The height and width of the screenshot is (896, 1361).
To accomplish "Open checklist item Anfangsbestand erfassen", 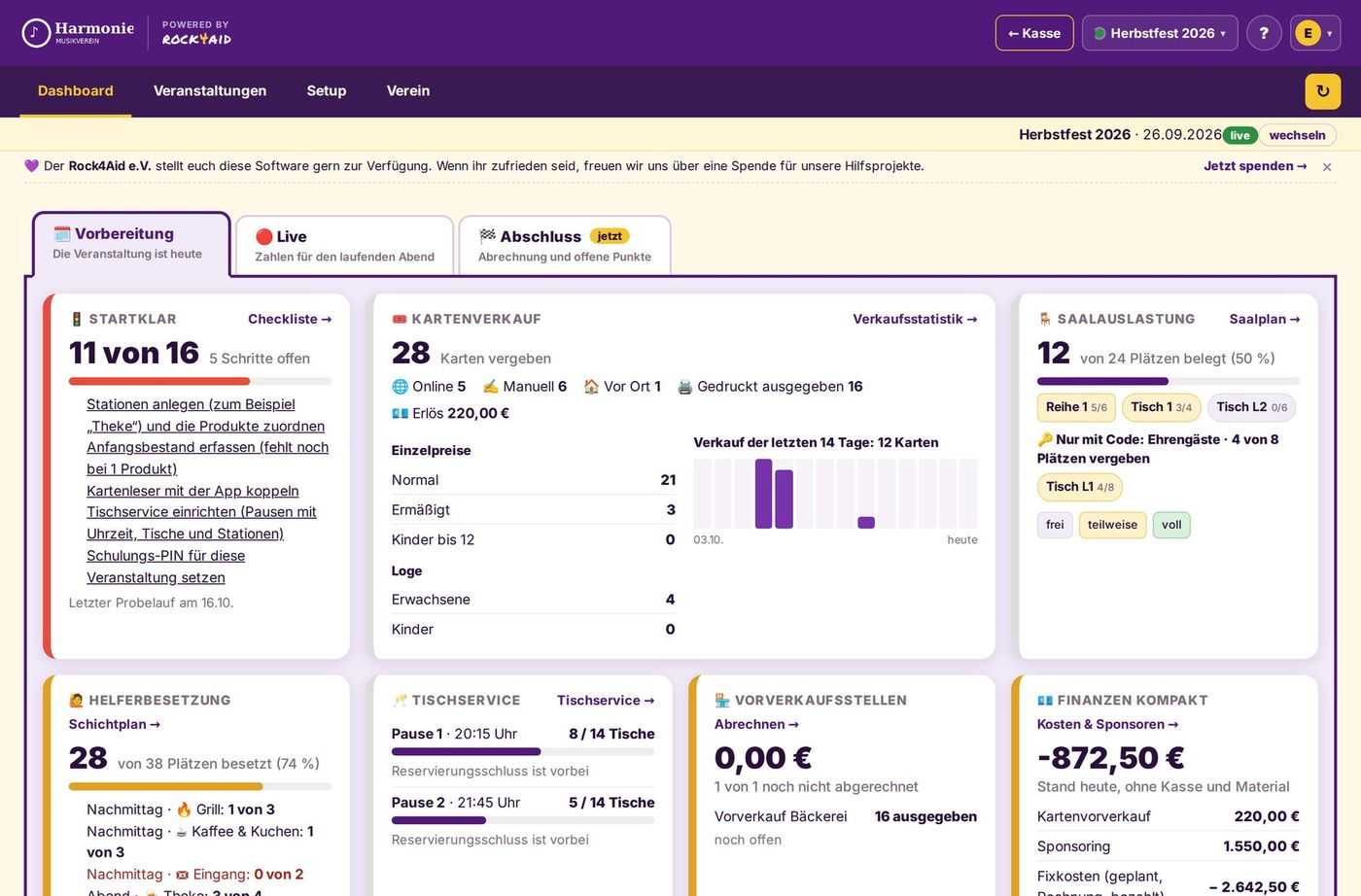I will pos(208,458).
